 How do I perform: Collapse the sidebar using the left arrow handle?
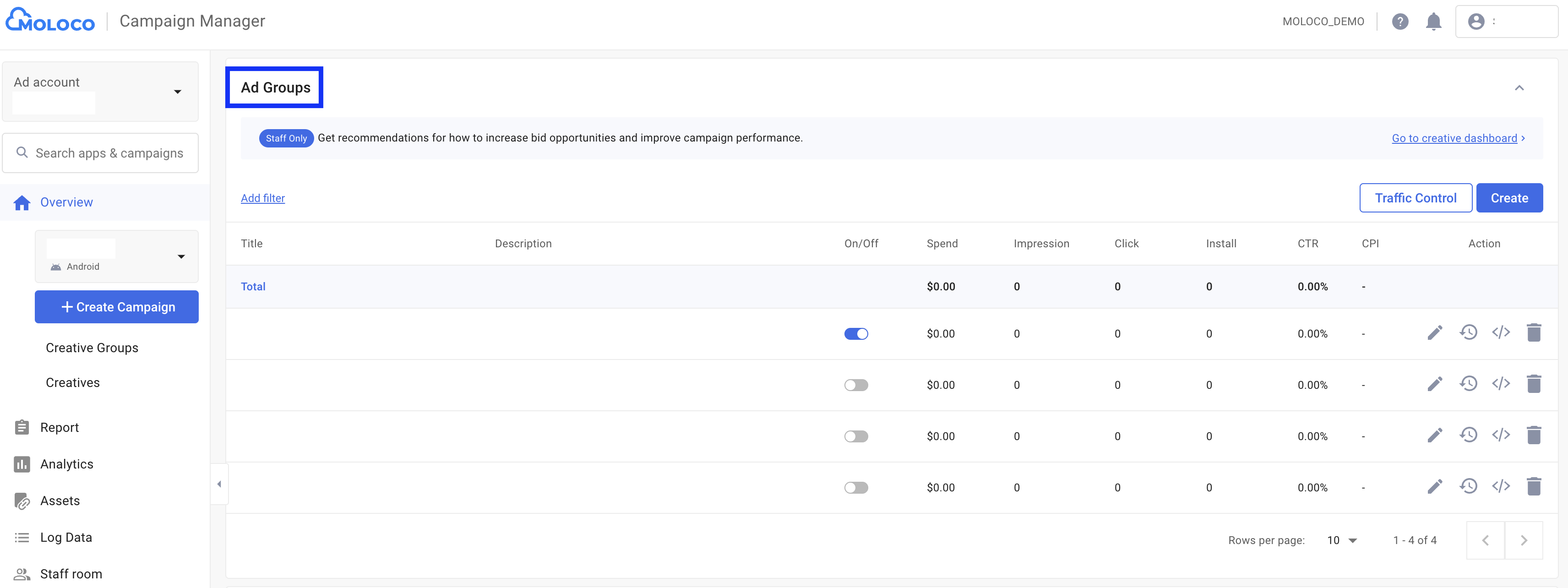click(x=219, y=485)
